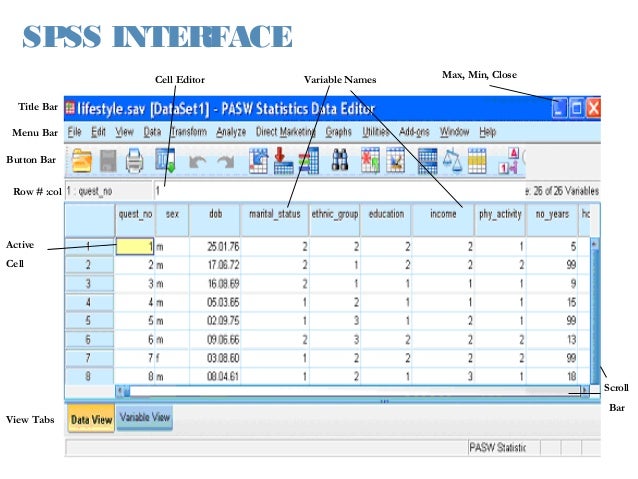Viewport: 638px width, 479px height.
Task: Click the dob cell '25.01.76'
Action: 215,247
